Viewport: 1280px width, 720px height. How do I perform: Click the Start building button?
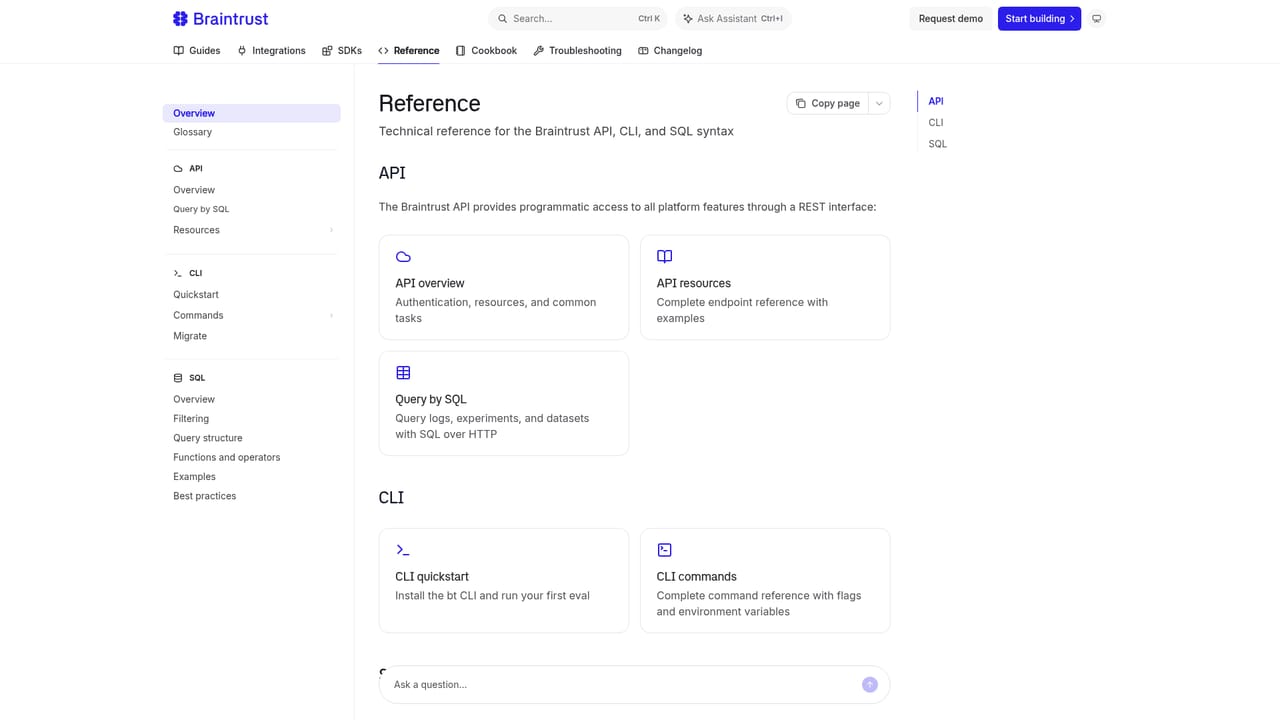(1039, 19)
